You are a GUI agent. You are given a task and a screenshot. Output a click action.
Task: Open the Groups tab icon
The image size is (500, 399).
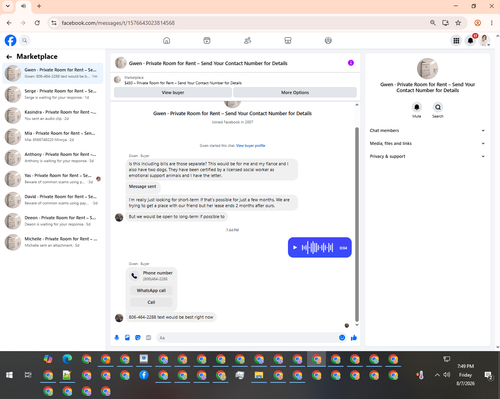coord(328,41)
